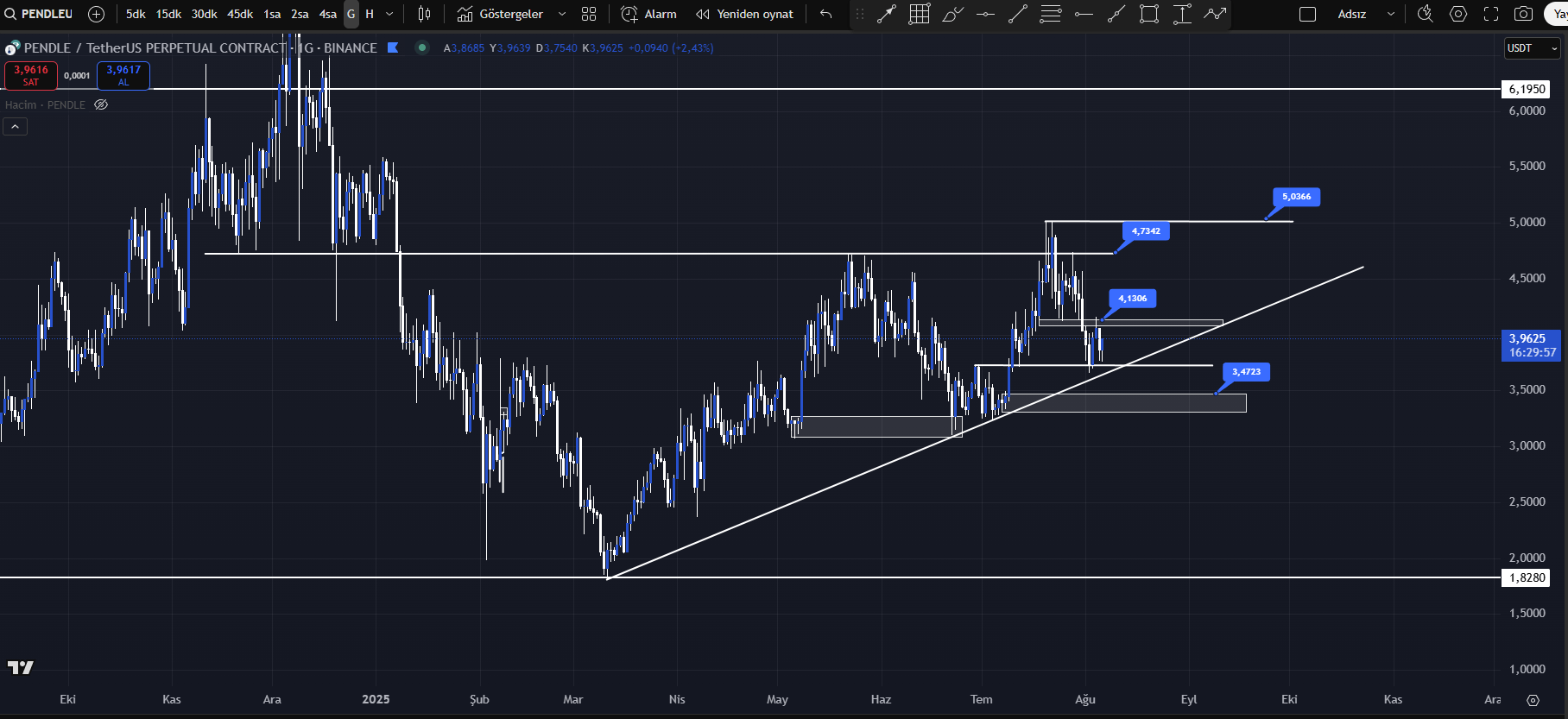Screen dimensions: 1568x719
Task: Select the arrow drawing tool
Action: (887, 14)
